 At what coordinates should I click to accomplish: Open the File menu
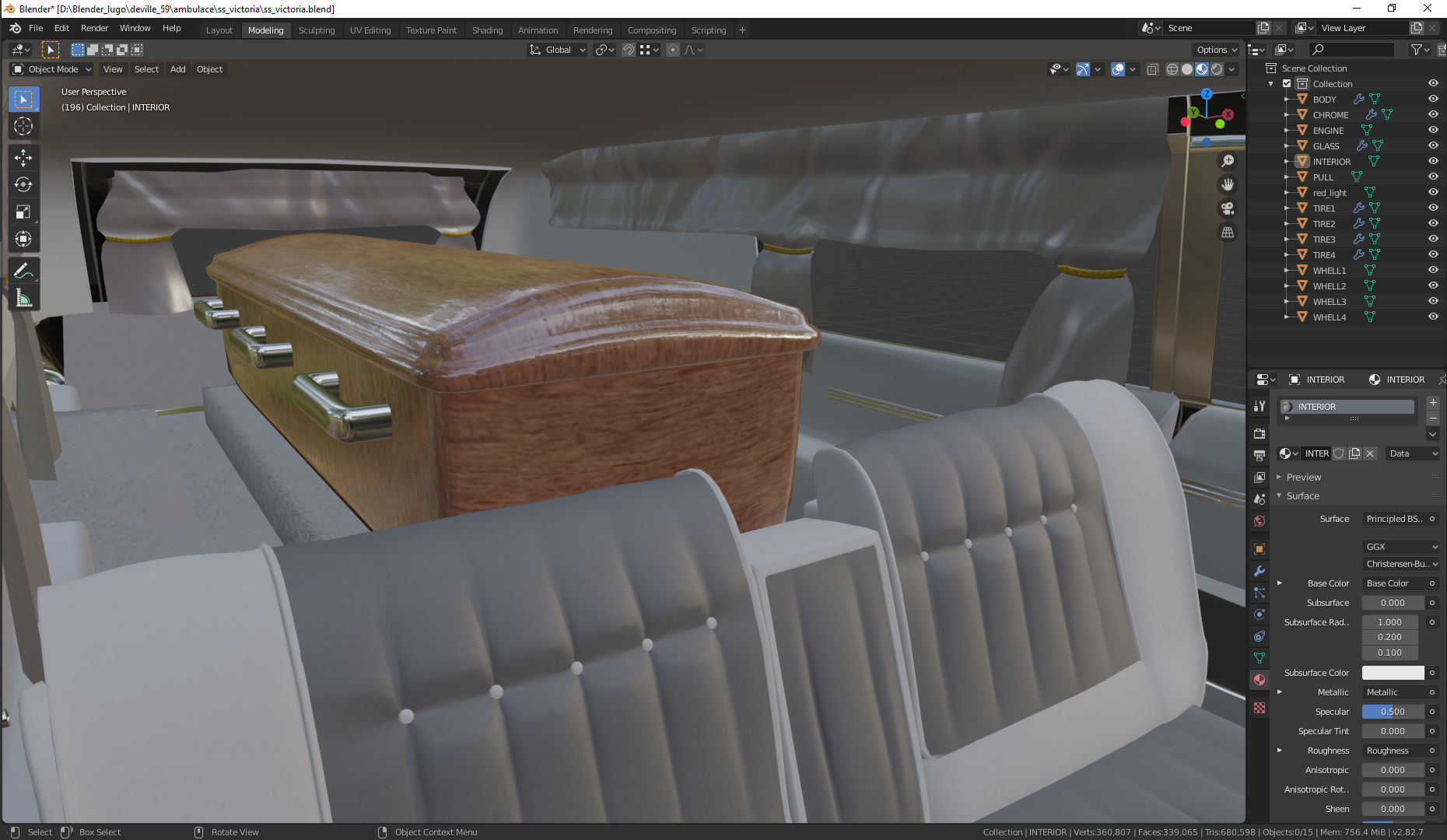(36, 28)
